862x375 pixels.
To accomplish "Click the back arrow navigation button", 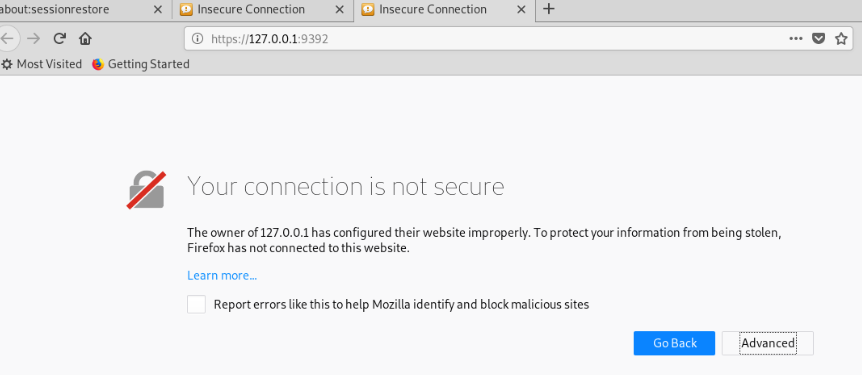I will pos(8,38).
